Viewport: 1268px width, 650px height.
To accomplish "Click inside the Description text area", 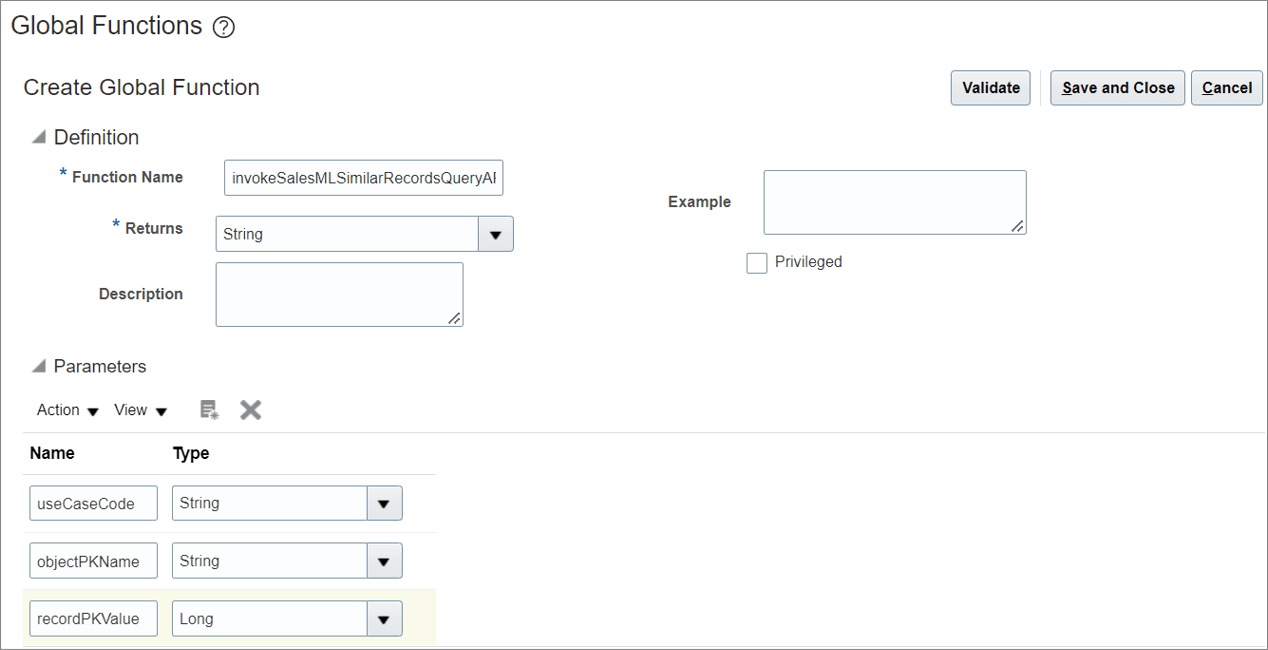I will [x=338, y=293].
